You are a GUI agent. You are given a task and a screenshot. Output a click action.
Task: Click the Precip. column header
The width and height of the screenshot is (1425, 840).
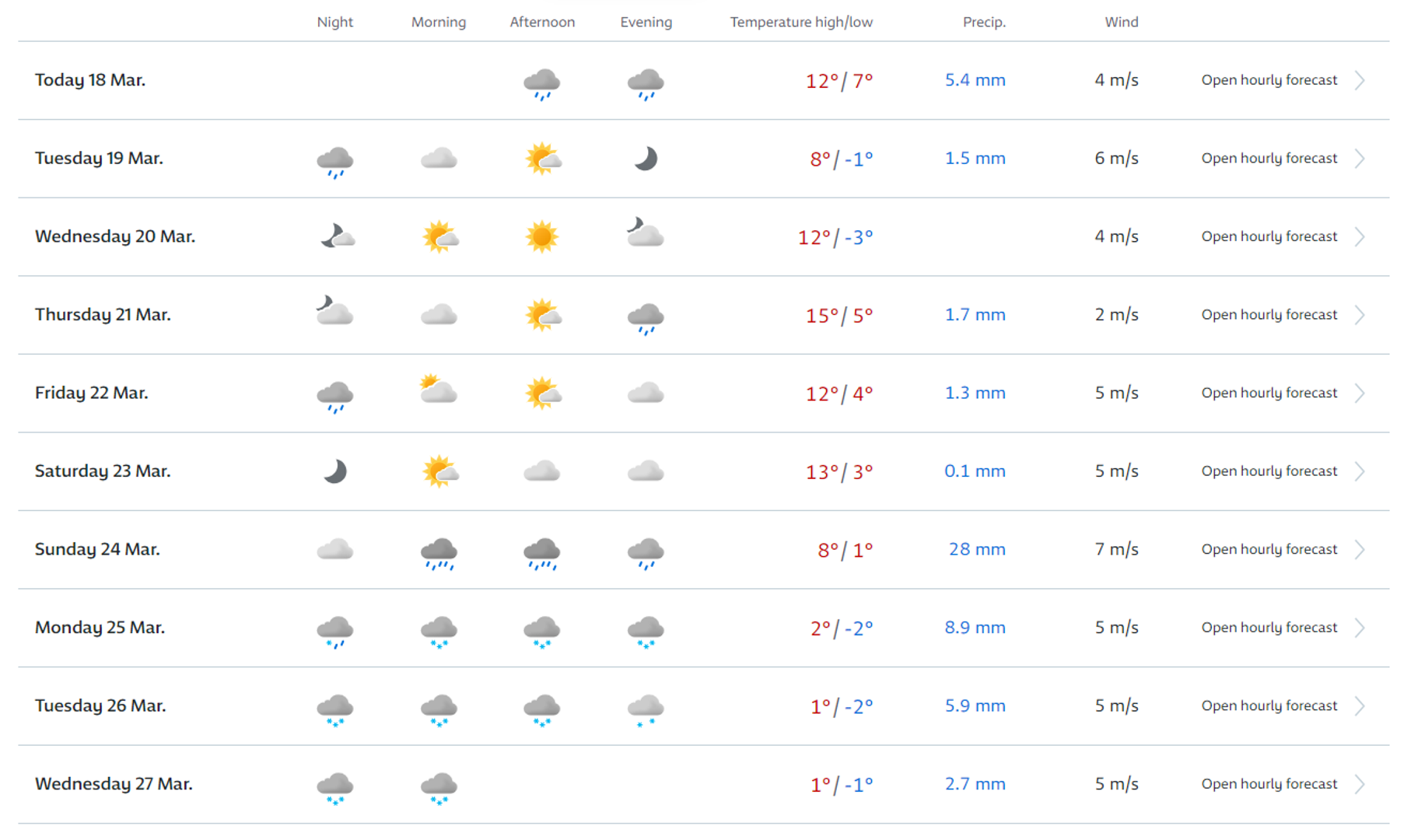(x=984, y=22)
